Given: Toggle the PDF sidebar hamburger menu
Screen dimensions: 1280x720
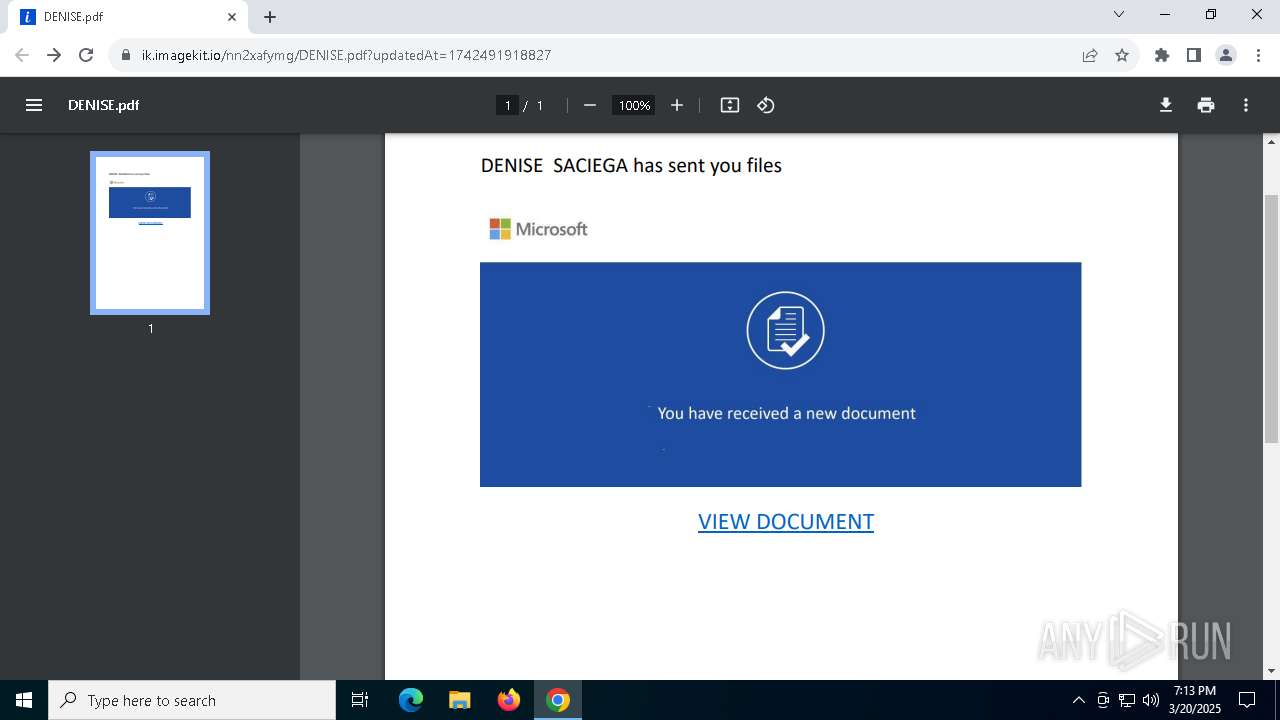Looking at the screenshot, I should [34, 105].
